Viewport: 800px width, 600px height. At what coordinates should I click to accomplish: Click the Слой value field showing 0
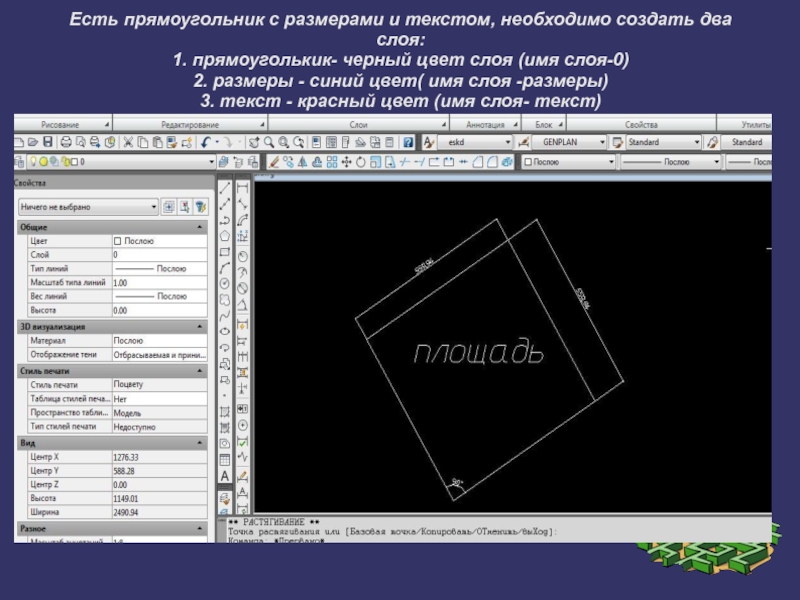(159, 255)
